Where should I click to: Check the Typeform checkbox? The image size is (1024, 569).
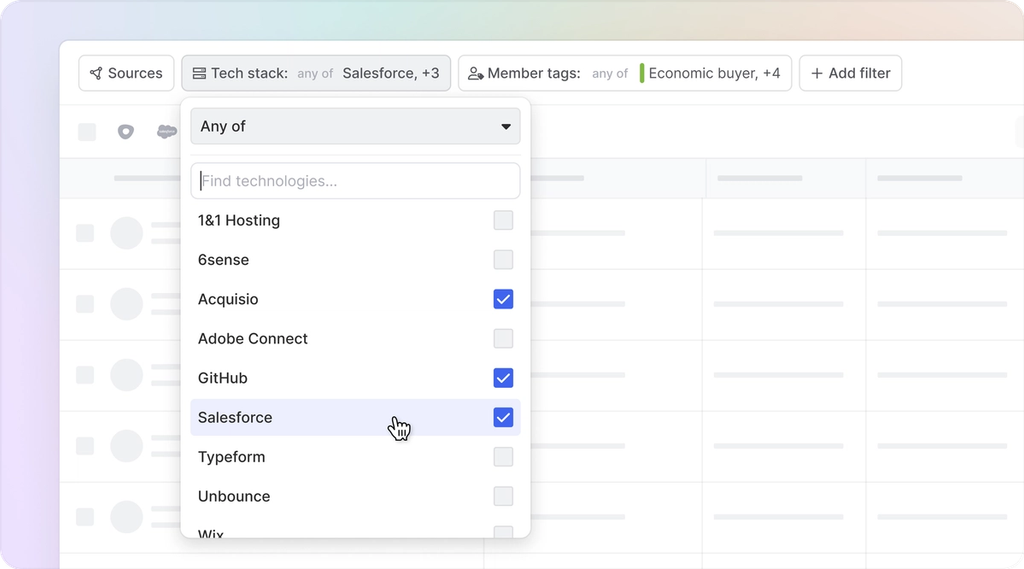click(x=503, y=457)
